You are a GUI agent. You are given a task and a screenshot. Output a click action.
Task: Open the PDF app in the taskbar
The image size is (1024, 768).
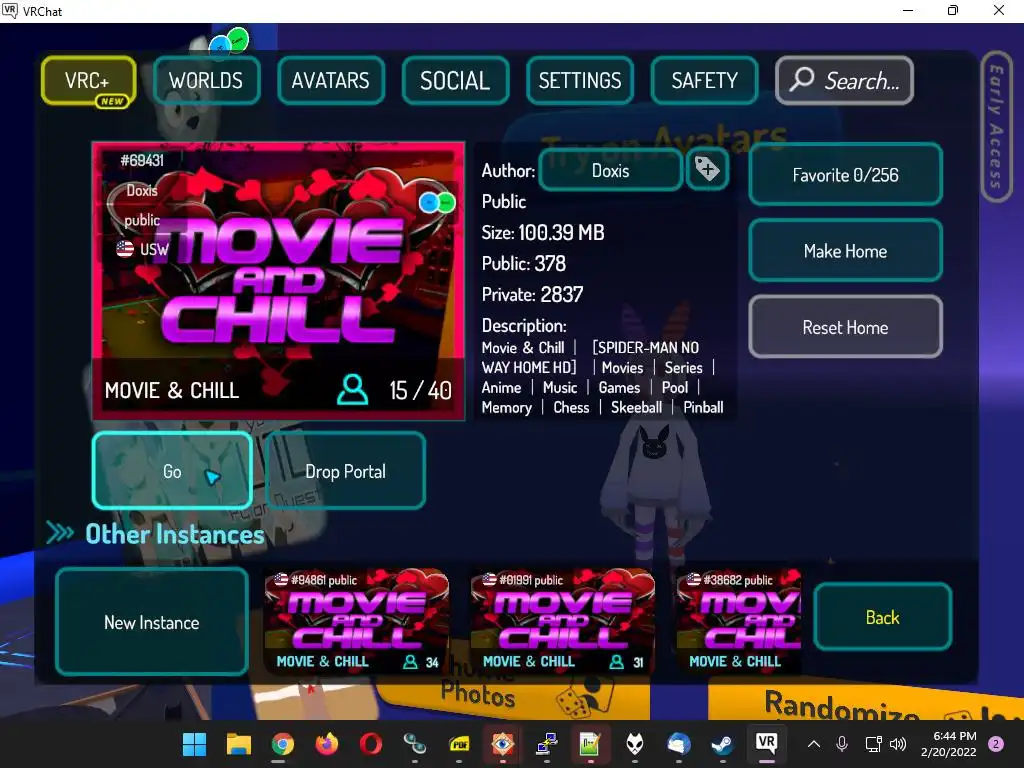(x=459, y=744)
